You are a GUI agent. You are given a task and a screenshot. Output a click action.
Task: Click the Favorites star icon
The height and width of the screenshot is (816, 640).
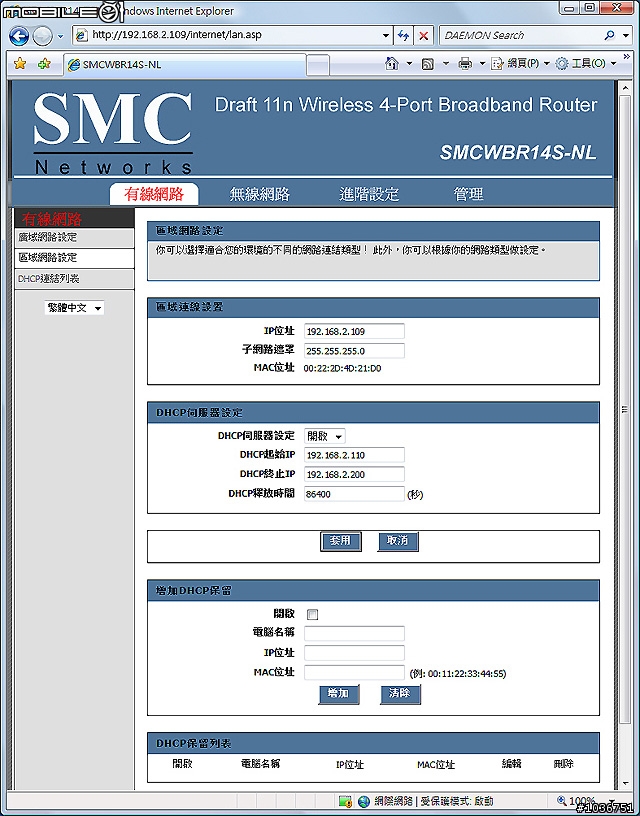[x=20, y=64]
